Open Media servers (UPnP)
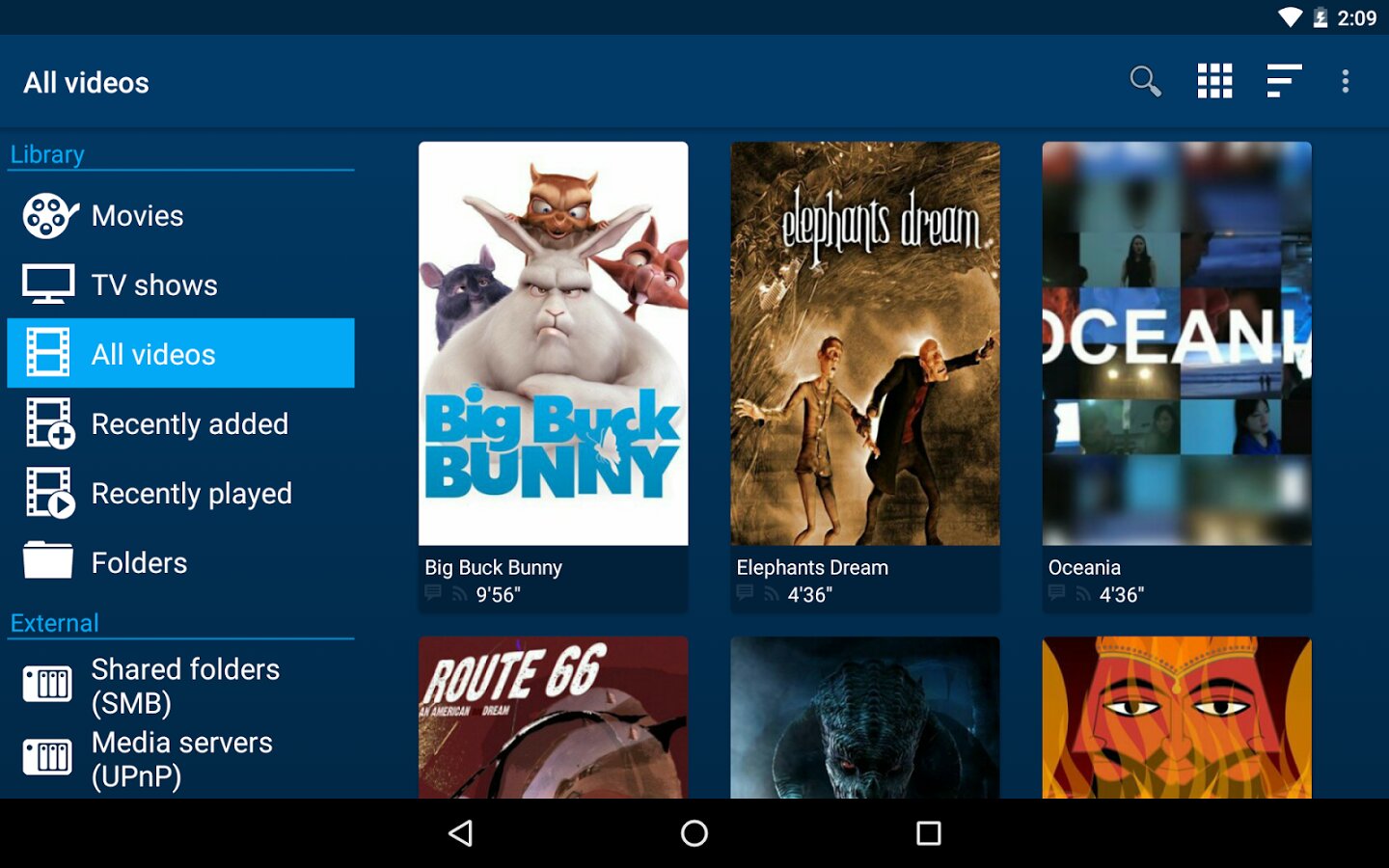1389x868 pixels. point(181,759)
